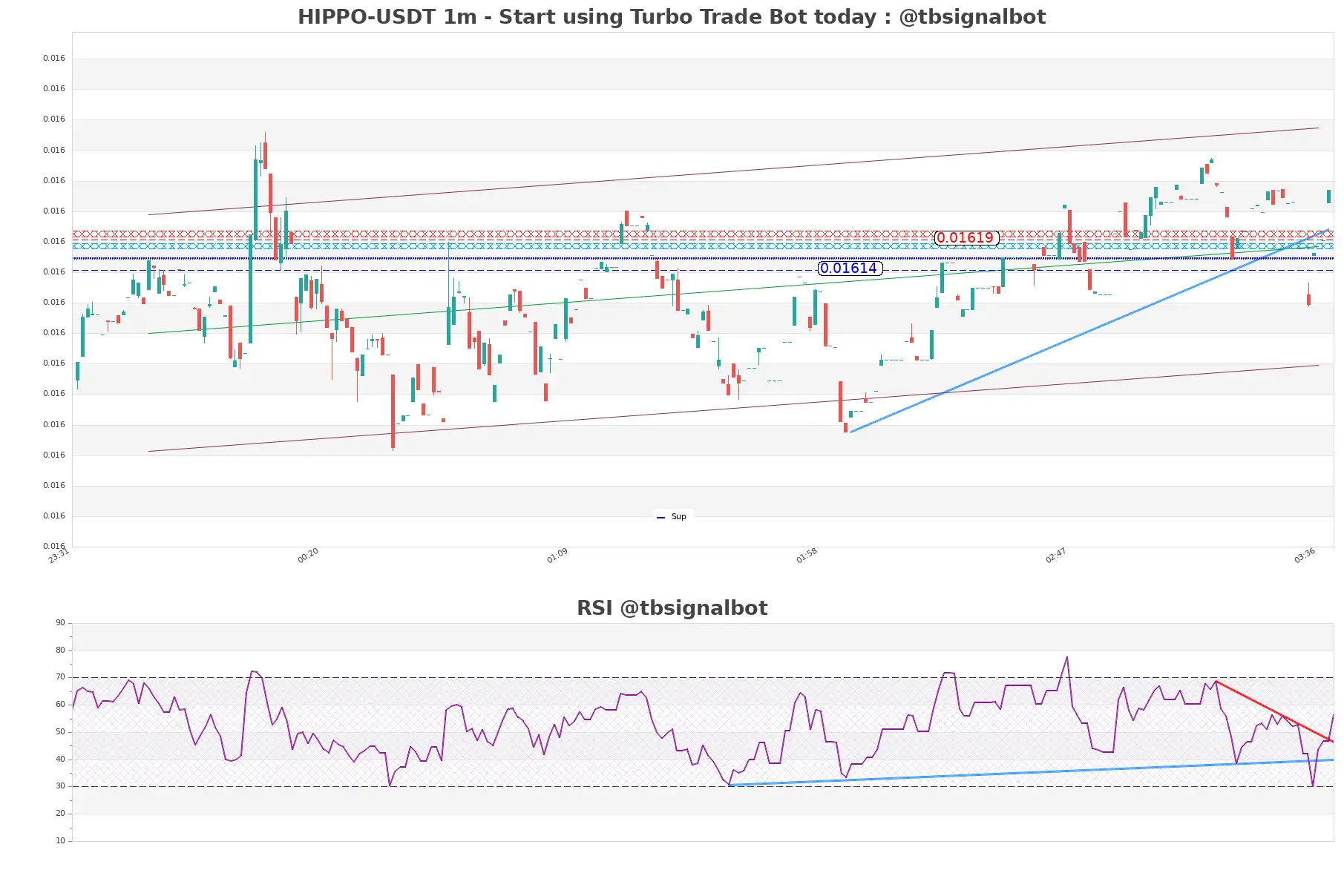Viewport: 1344px width, 896px height.
Task: Click the 02:47 time axis label
Action: [x=1055, y=556]
